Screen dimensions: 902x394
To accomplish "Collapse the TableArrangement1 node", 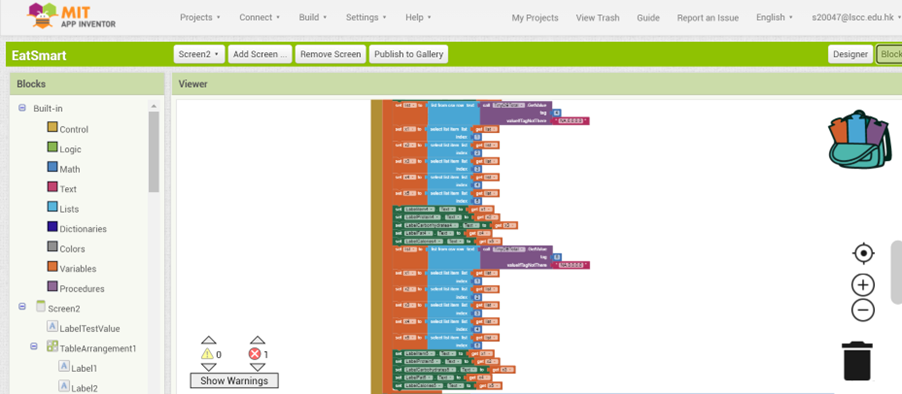I will (x=34, y=347).
